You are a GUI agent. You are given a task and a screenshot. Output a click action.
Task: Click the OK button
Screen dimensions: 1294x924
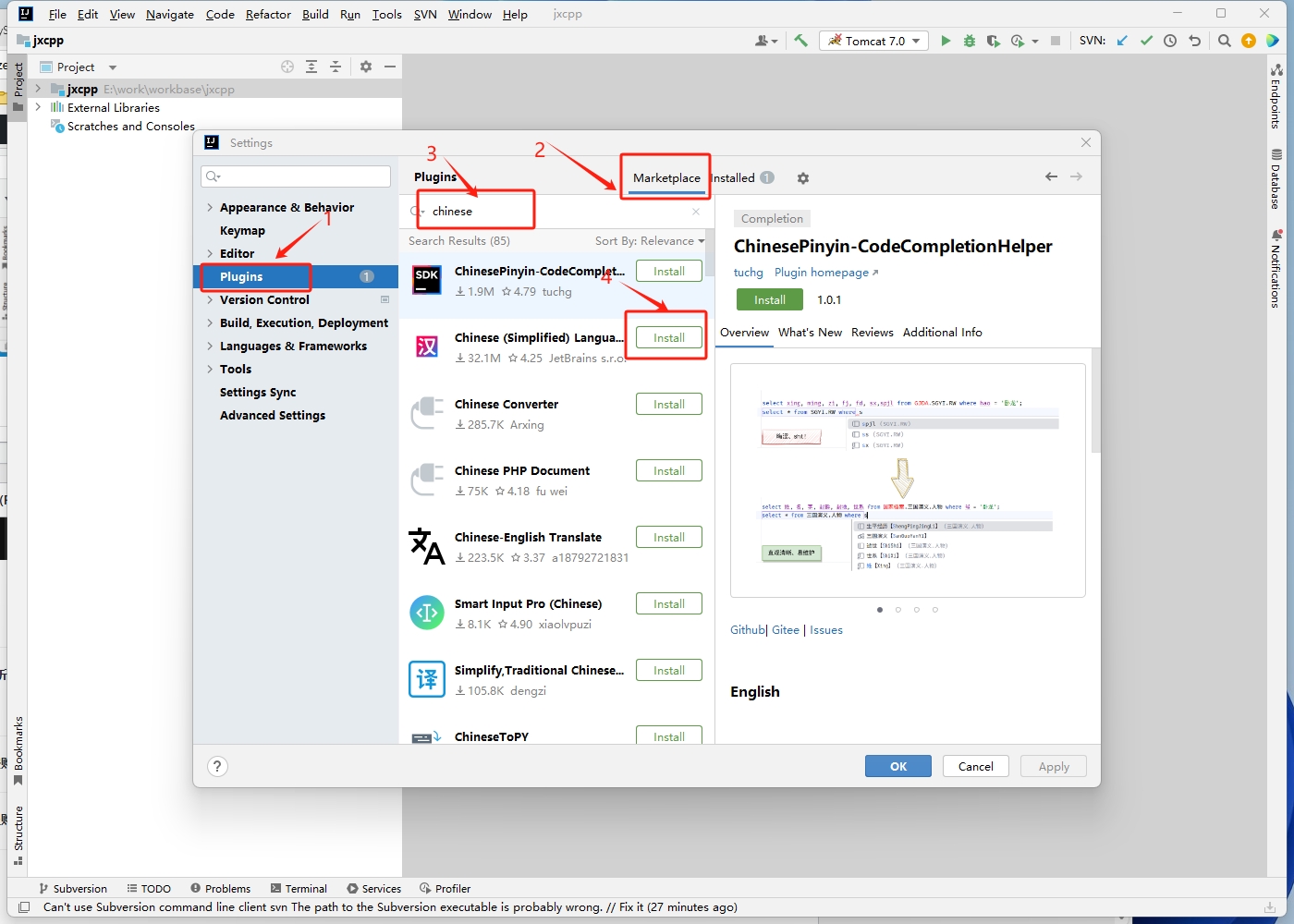(898, 766)
